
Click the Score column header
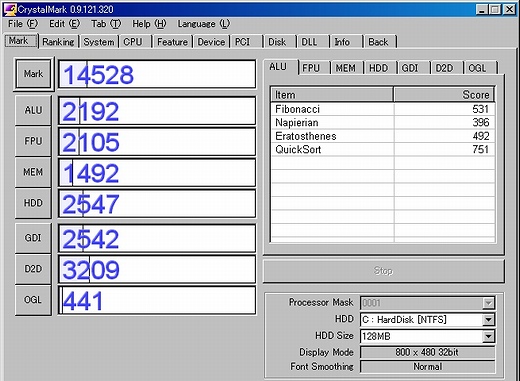click(x=444, y=95)
